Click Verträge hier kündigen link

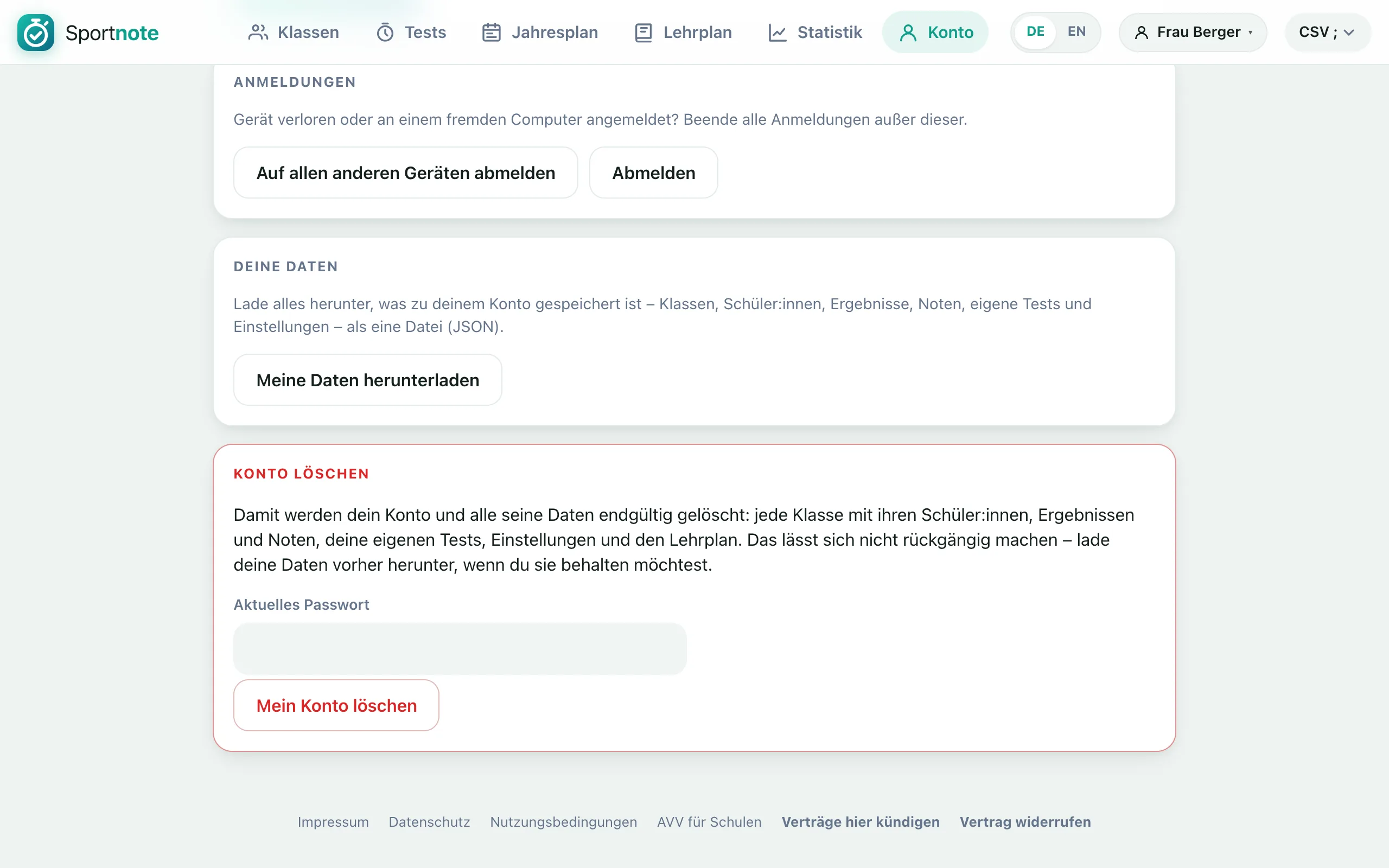(861, 822)
